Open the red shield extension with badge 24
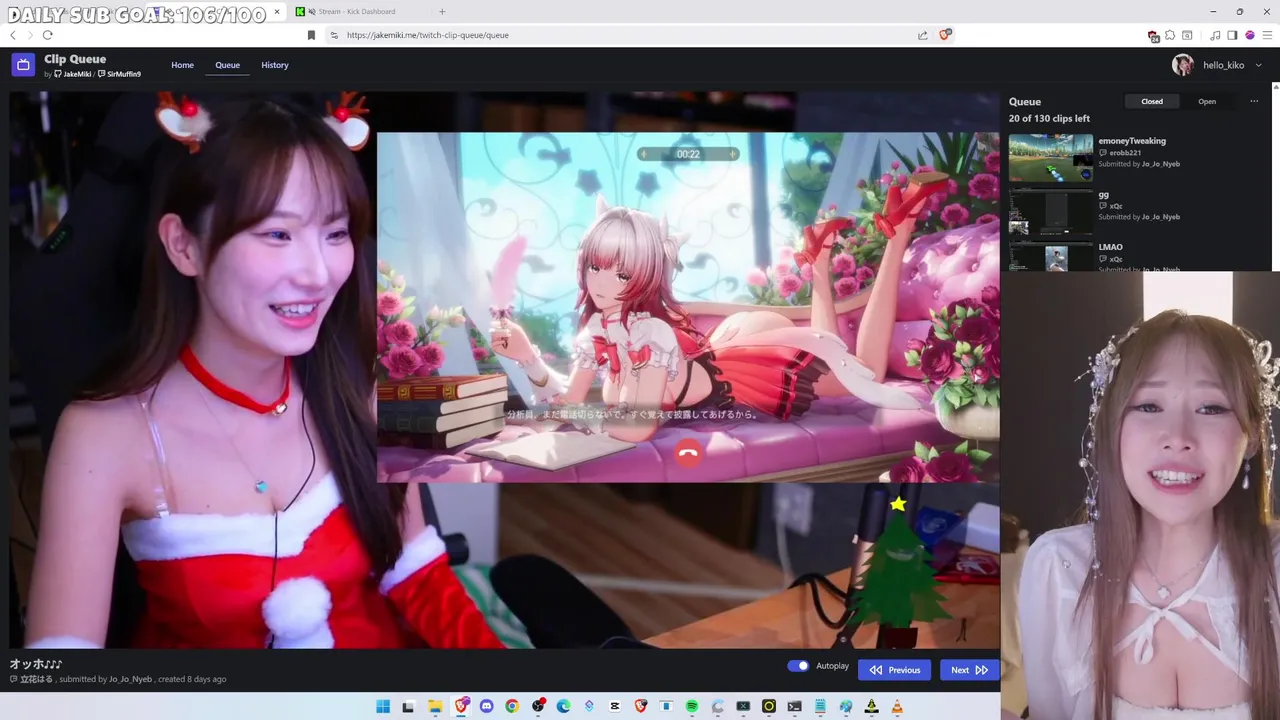Image resolution: width=1280 pixels, height=720 pixels. point(1153,35)
